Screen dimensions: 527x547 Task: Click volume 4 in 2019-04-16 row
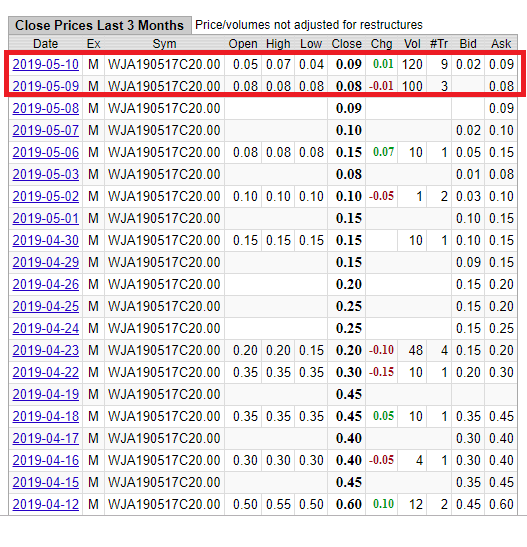[419, 460]
